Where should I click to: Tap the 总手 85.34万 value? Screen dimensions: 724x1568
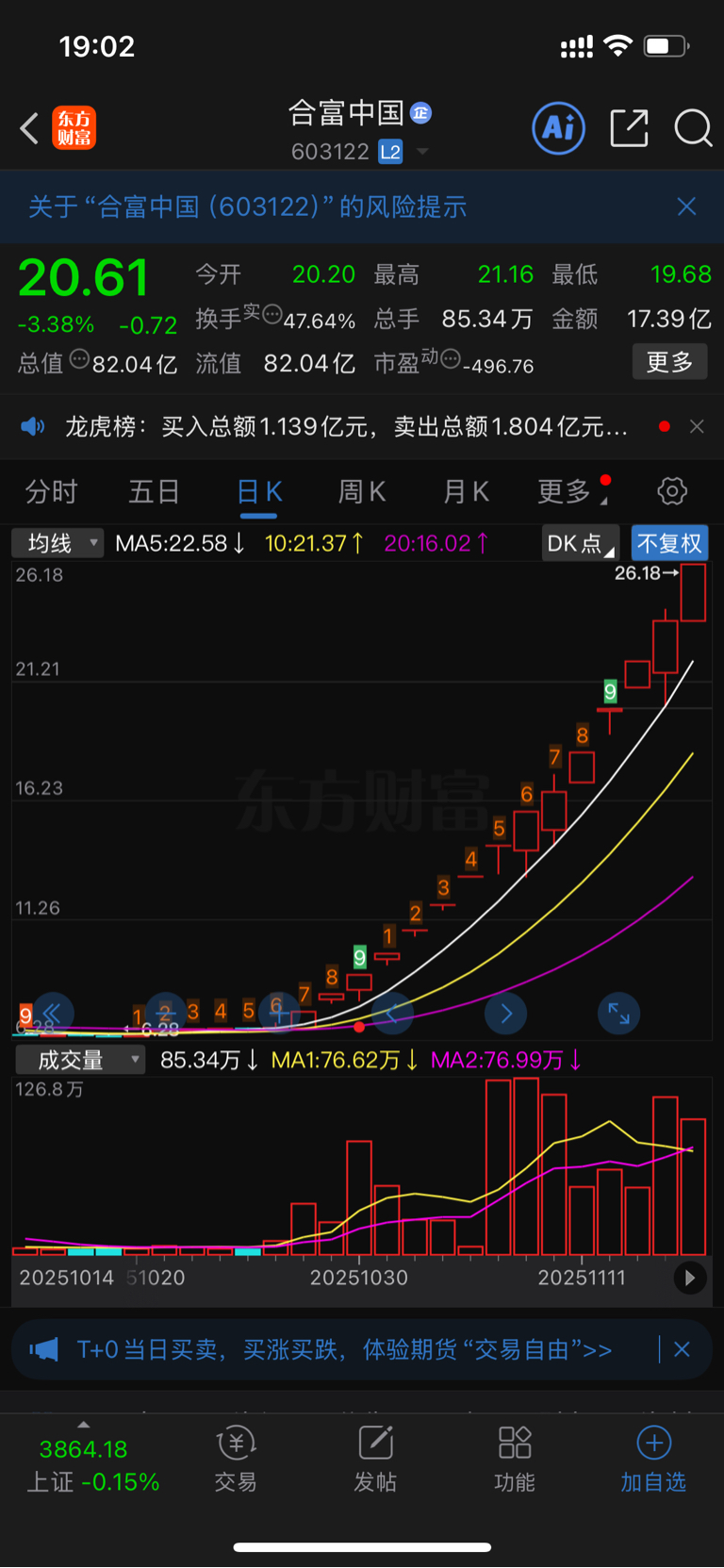pos(487,319)
